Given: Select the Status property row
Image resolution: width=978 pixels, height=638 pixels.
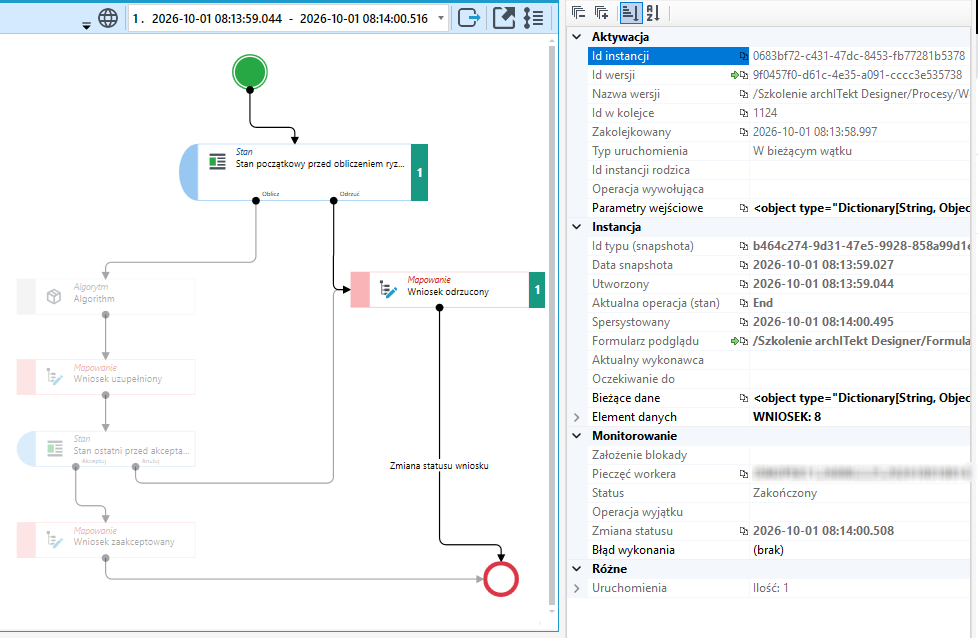Looking at the screenshot, I should click(778, 493).
